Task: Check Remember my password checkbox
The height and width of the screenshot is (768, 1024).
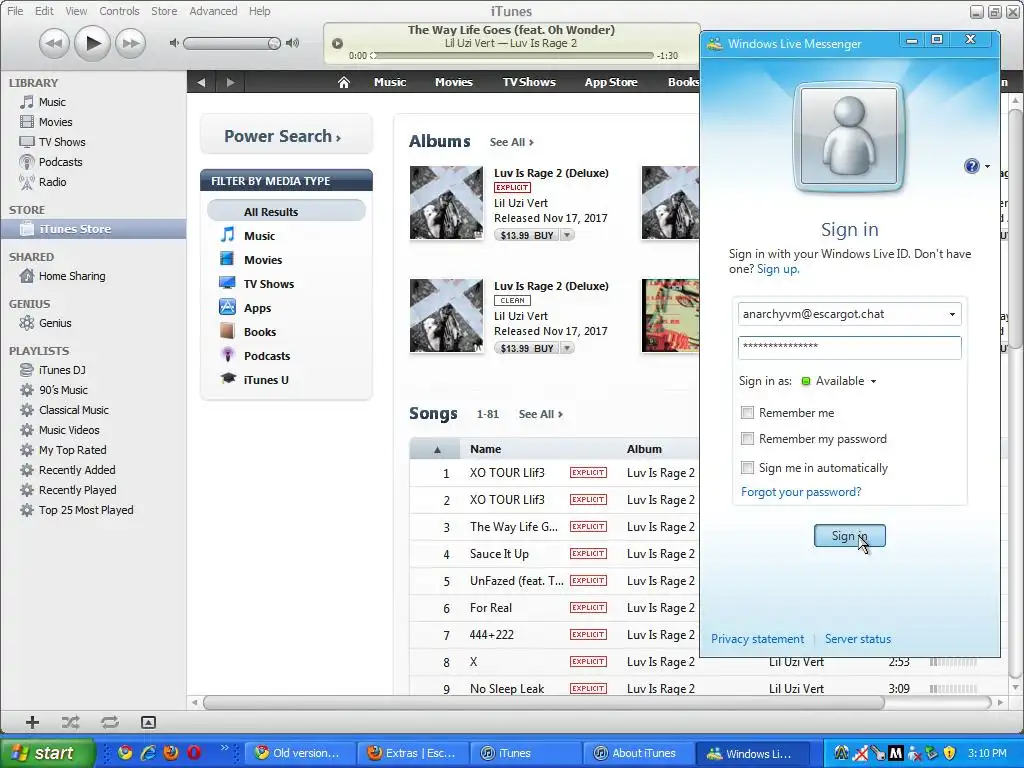Action: 747,439
